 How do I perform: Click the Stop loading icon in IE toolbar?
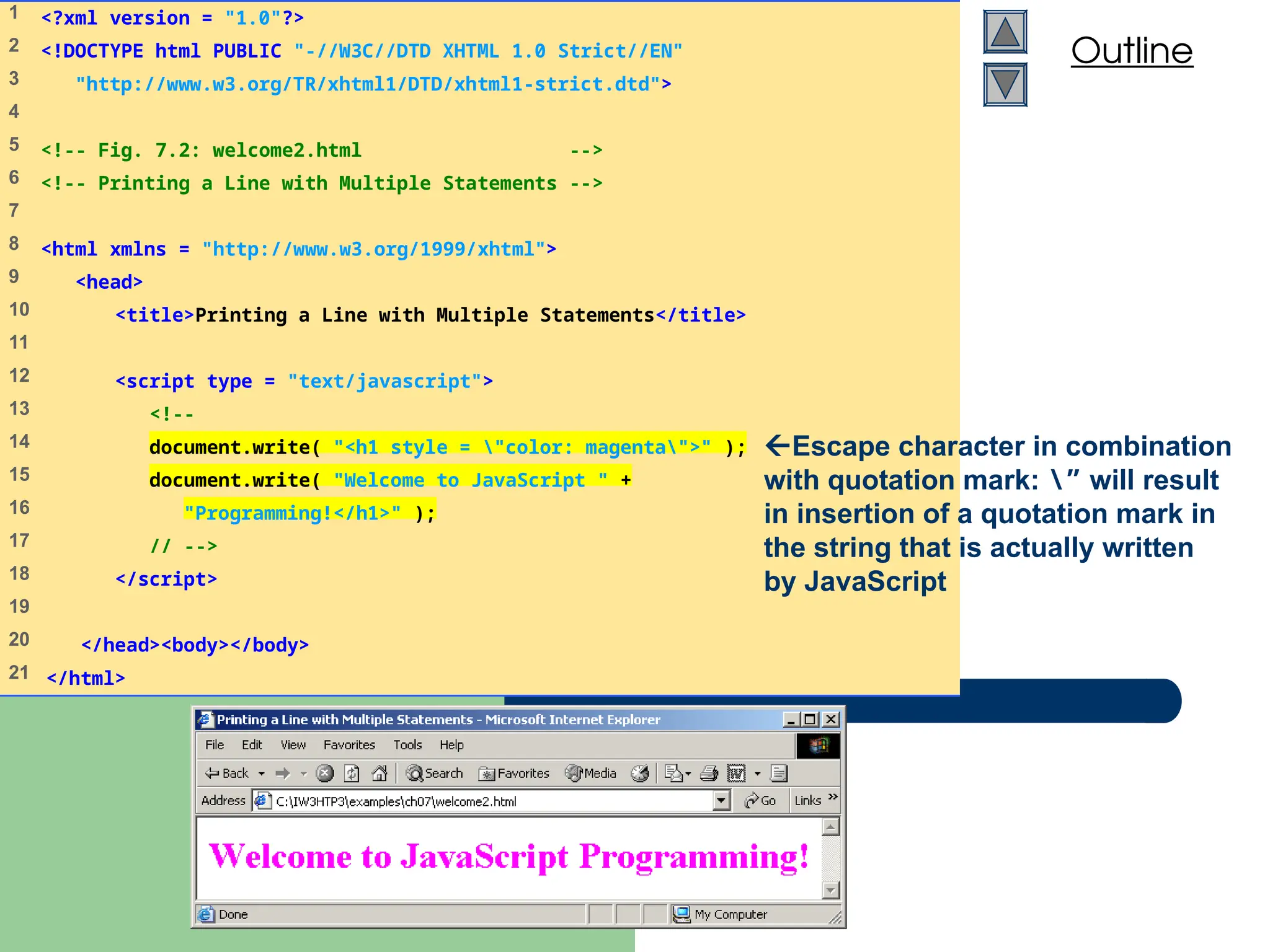[x=324, y=773]
